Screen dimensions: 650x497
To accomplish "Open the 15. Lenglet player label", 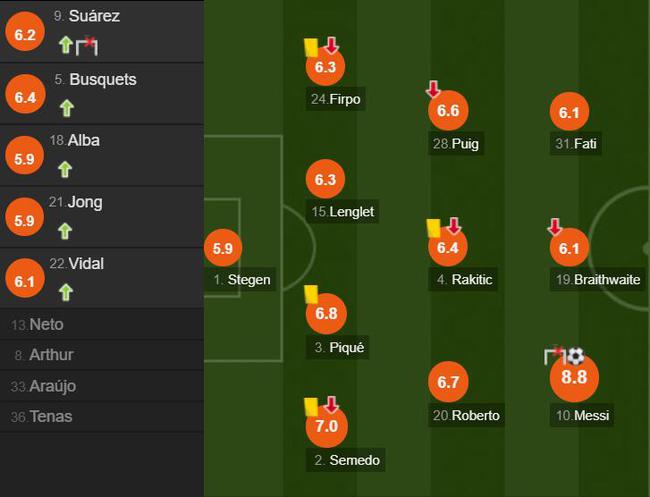I will pos(342,212).
